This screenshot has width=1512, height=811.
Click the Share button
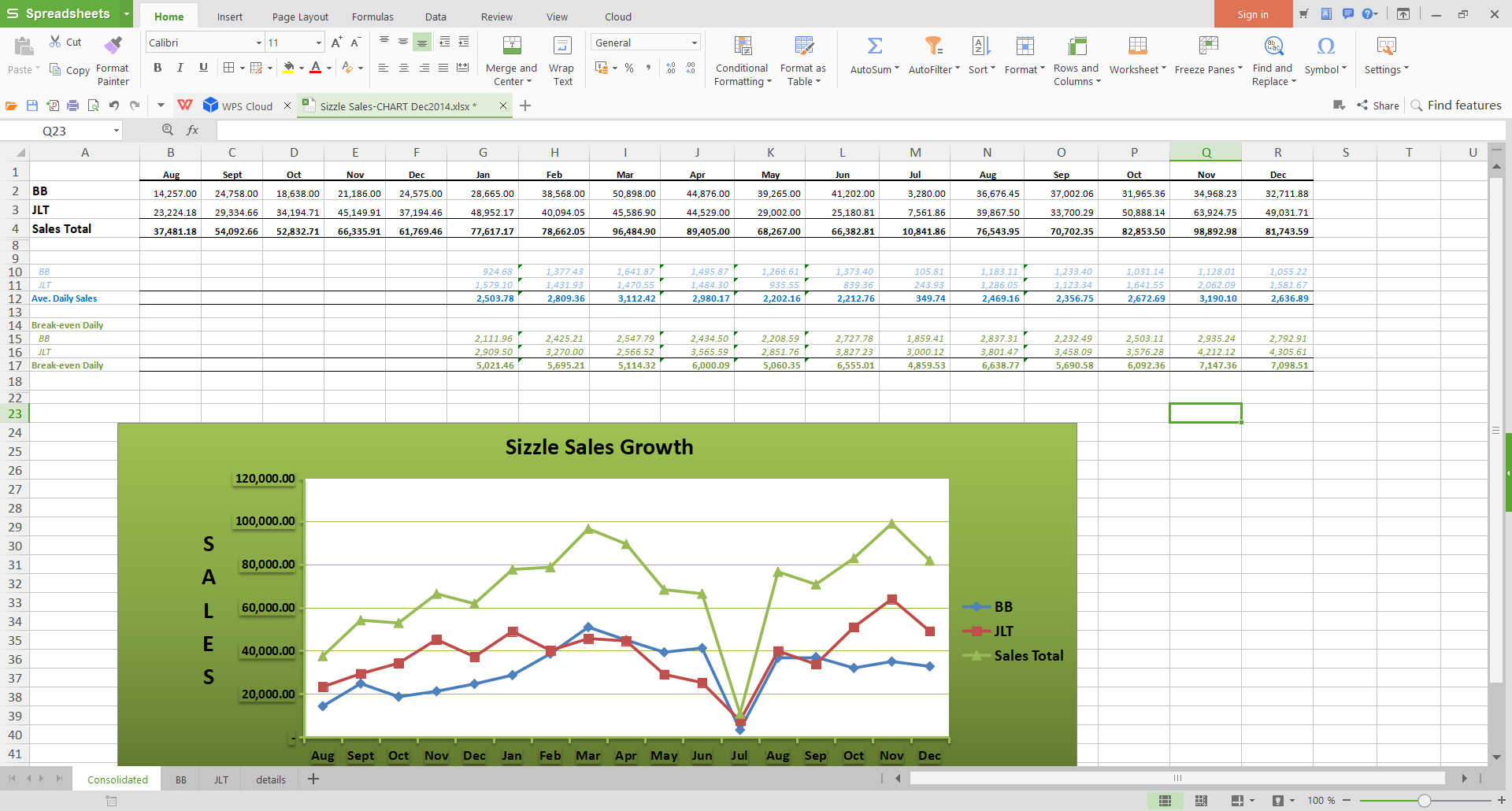pyautogui.click(x=1378, y=106)
